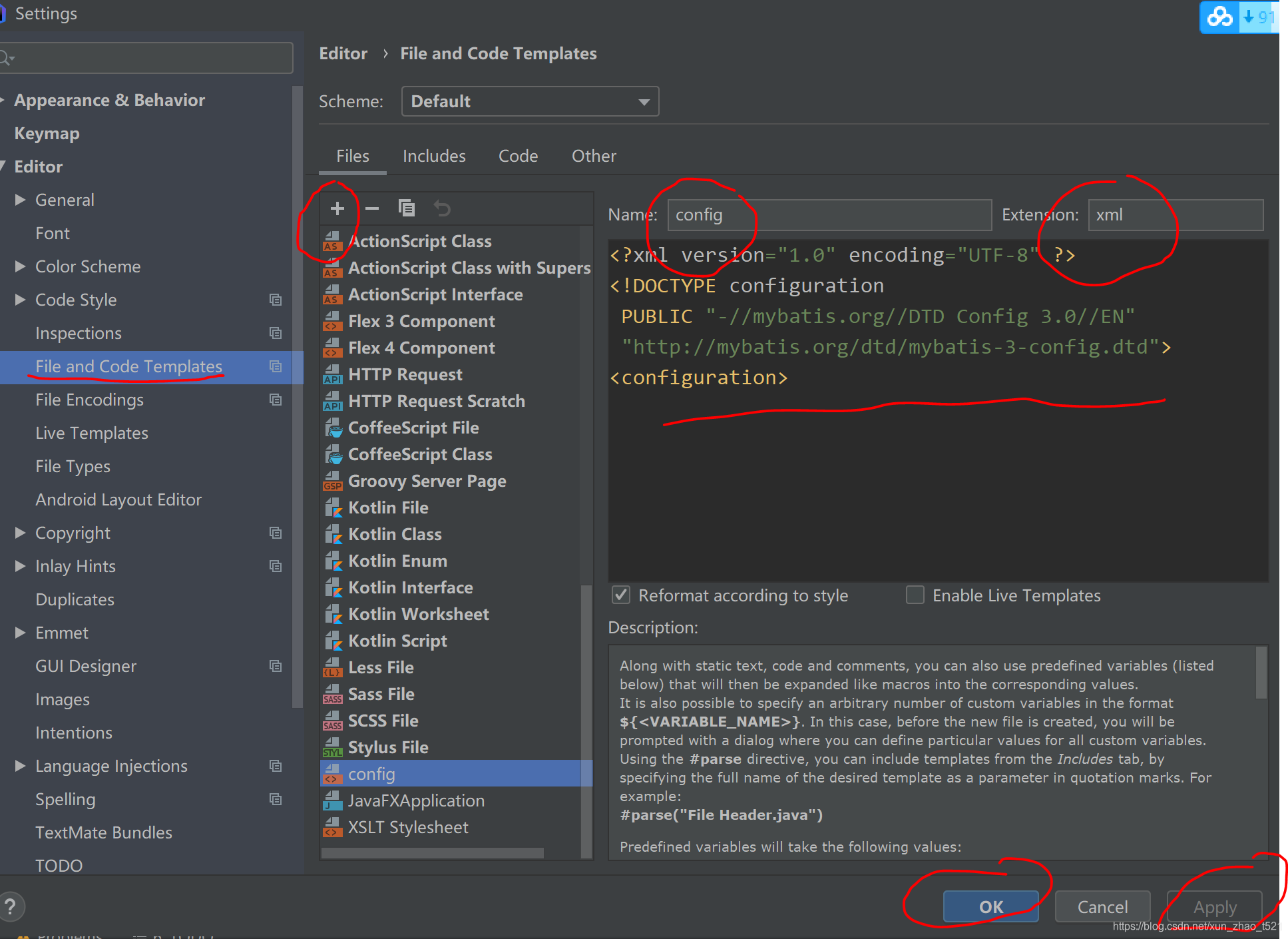
Task: Click the copy icon beside Code Style
Action: coord(276,300)
